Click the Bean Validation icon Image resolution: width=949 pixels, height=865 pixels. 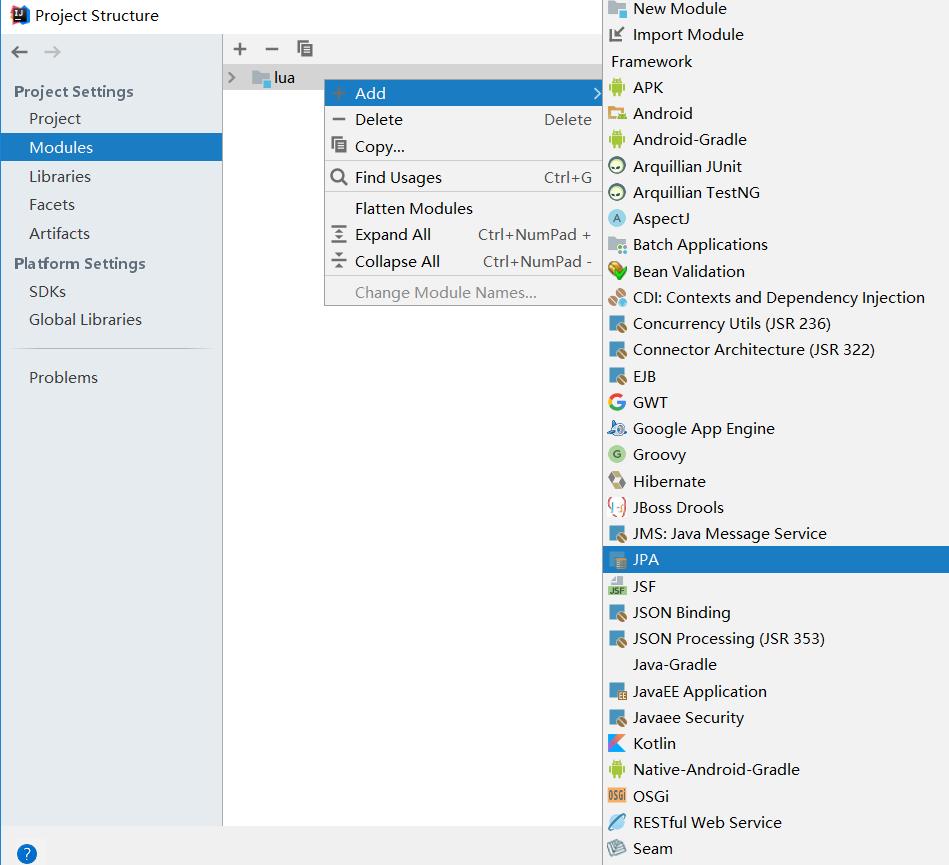[x=617, y=271]
